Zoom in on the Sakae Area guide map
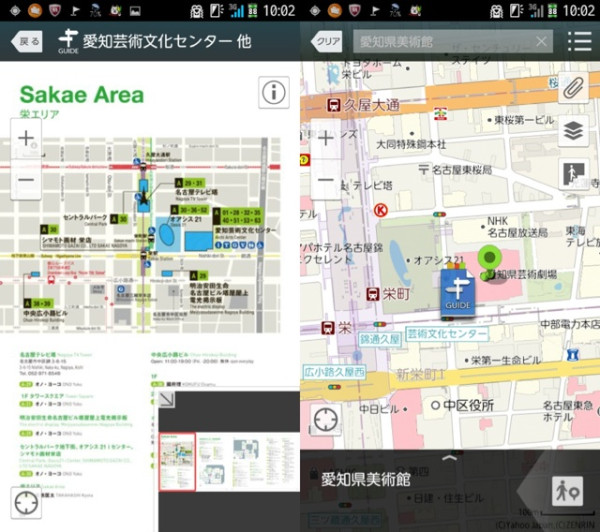The height and width of the screenshot is (532, 600). [26, 138]
